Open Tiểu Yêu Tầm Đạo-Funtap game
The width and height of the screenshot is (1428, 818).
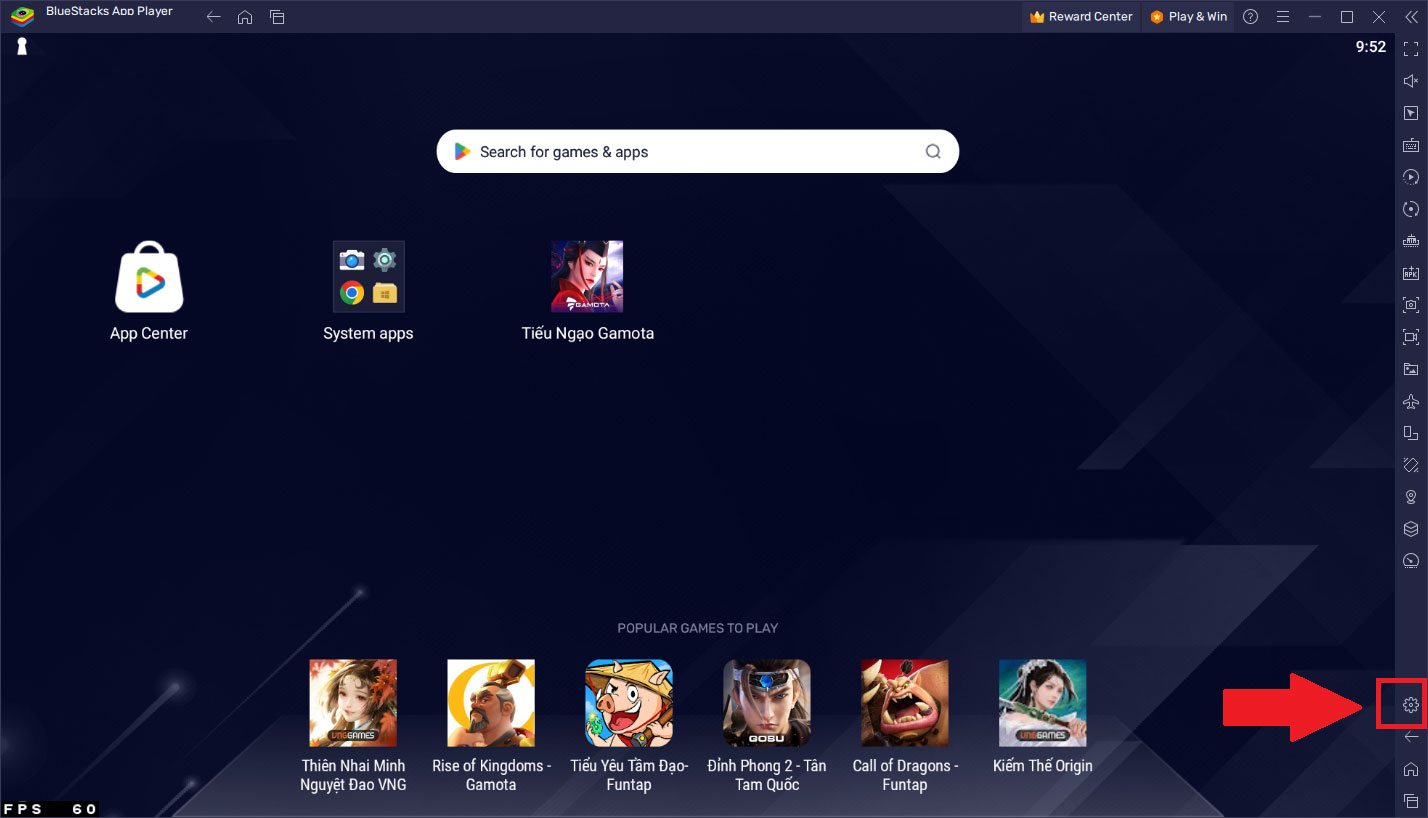point(629,727)
